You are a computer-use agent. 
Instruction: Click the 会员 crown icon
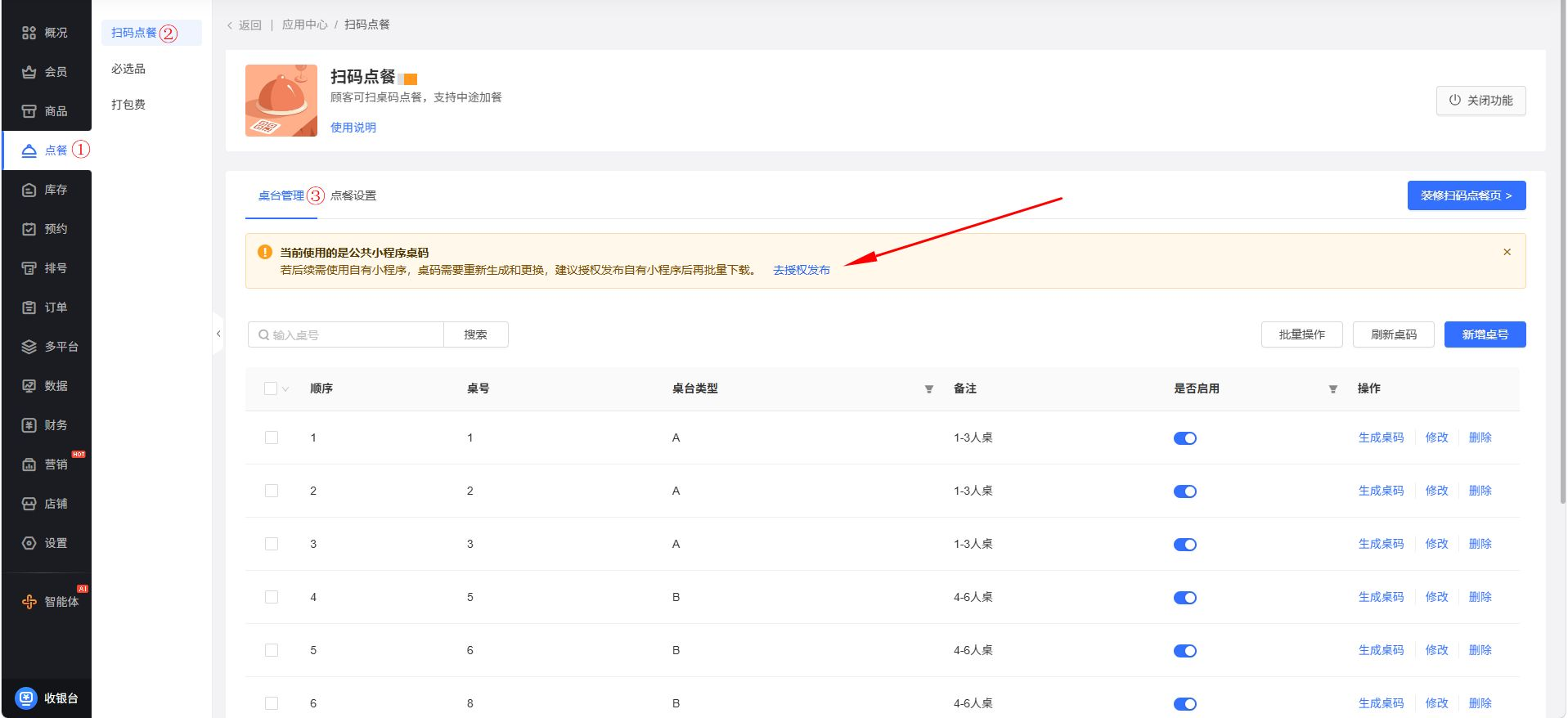pos(29,72)
